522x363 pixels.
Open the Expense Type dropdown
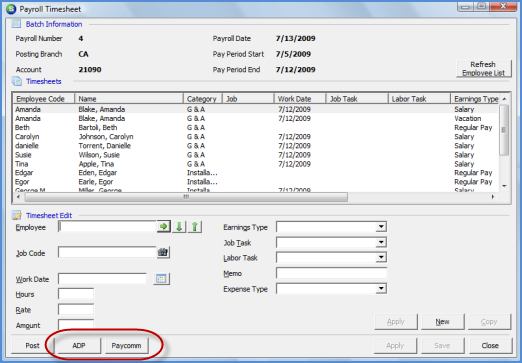click(x=381, y=289)
